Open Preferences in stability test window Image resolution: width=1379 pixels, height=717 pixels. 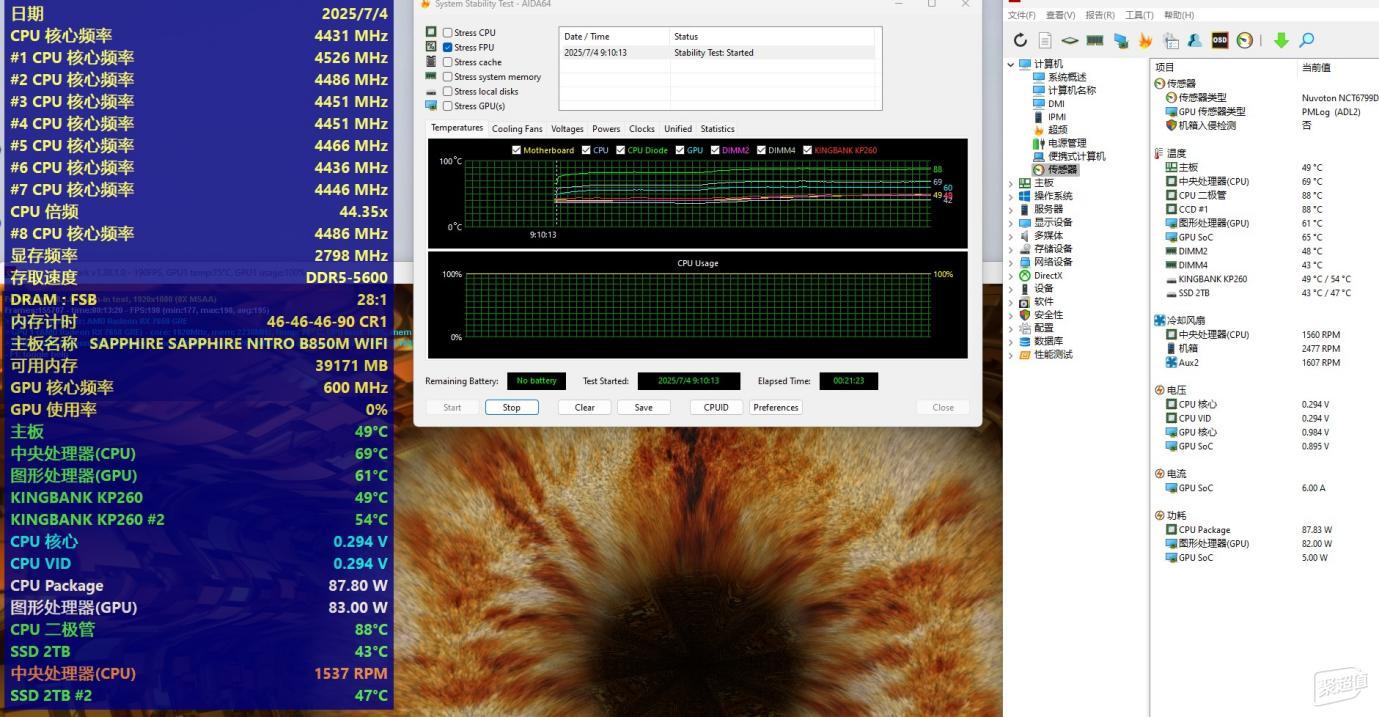(776, 407)
